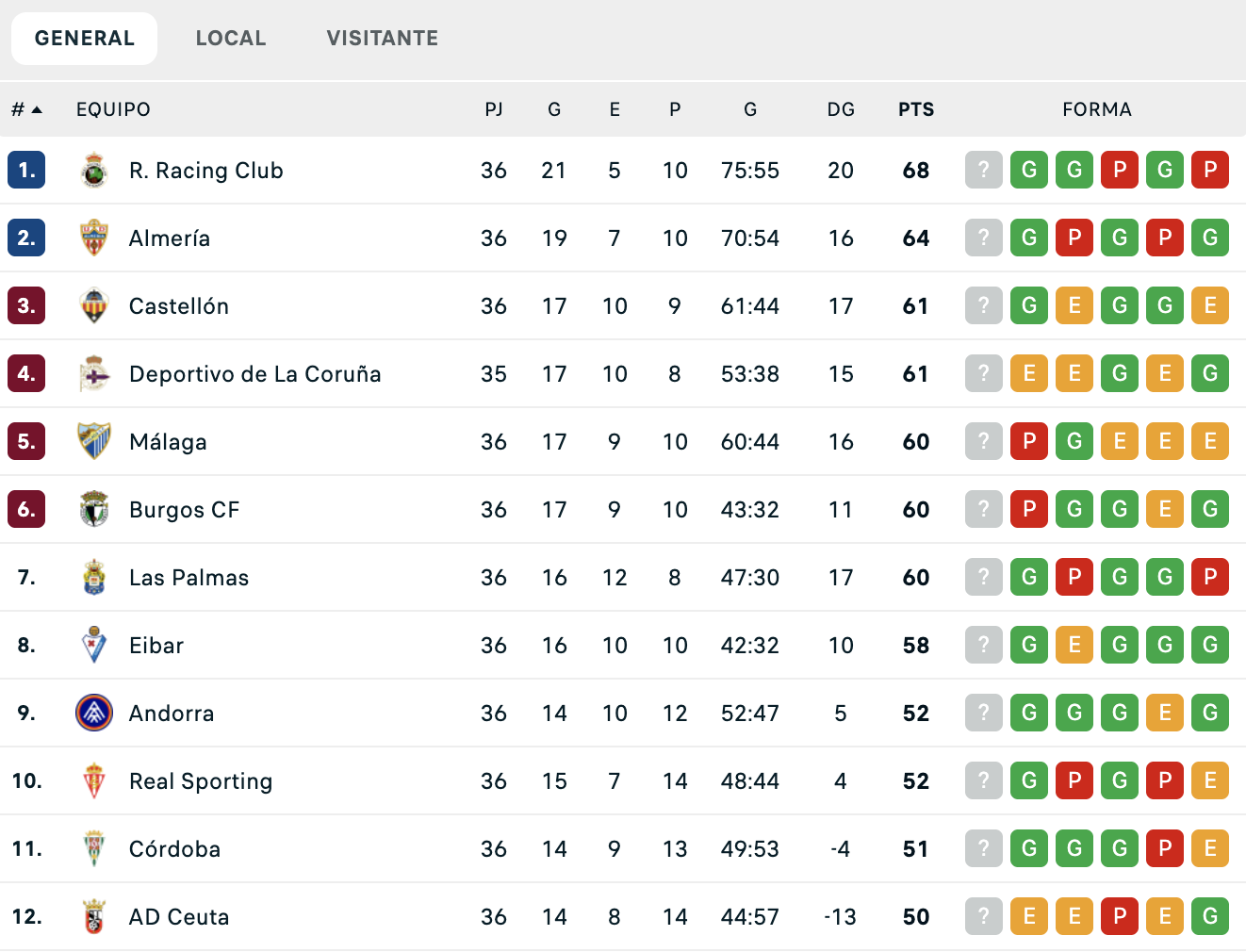Viewport: 1246px width, 952px height.
Task: Click the R. Racing Club crest
Action: pos(93,171)
